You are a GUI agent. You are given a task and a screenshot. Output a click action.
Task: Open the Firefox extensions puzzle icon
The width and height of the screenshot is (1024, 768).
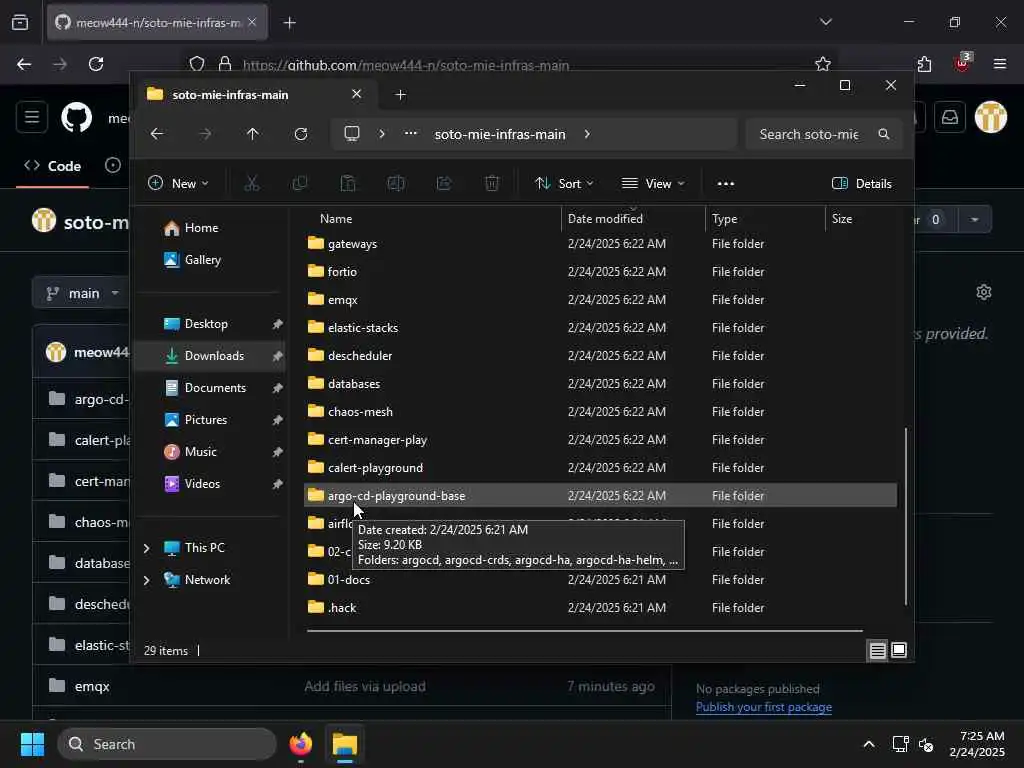coord(924,64)
